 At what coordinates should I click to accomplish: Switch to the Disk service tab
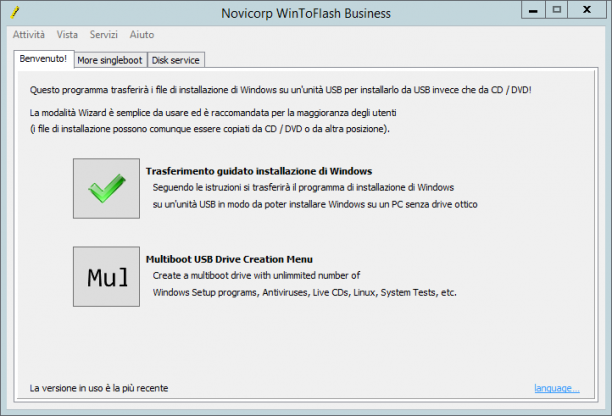tap(176, 60)
